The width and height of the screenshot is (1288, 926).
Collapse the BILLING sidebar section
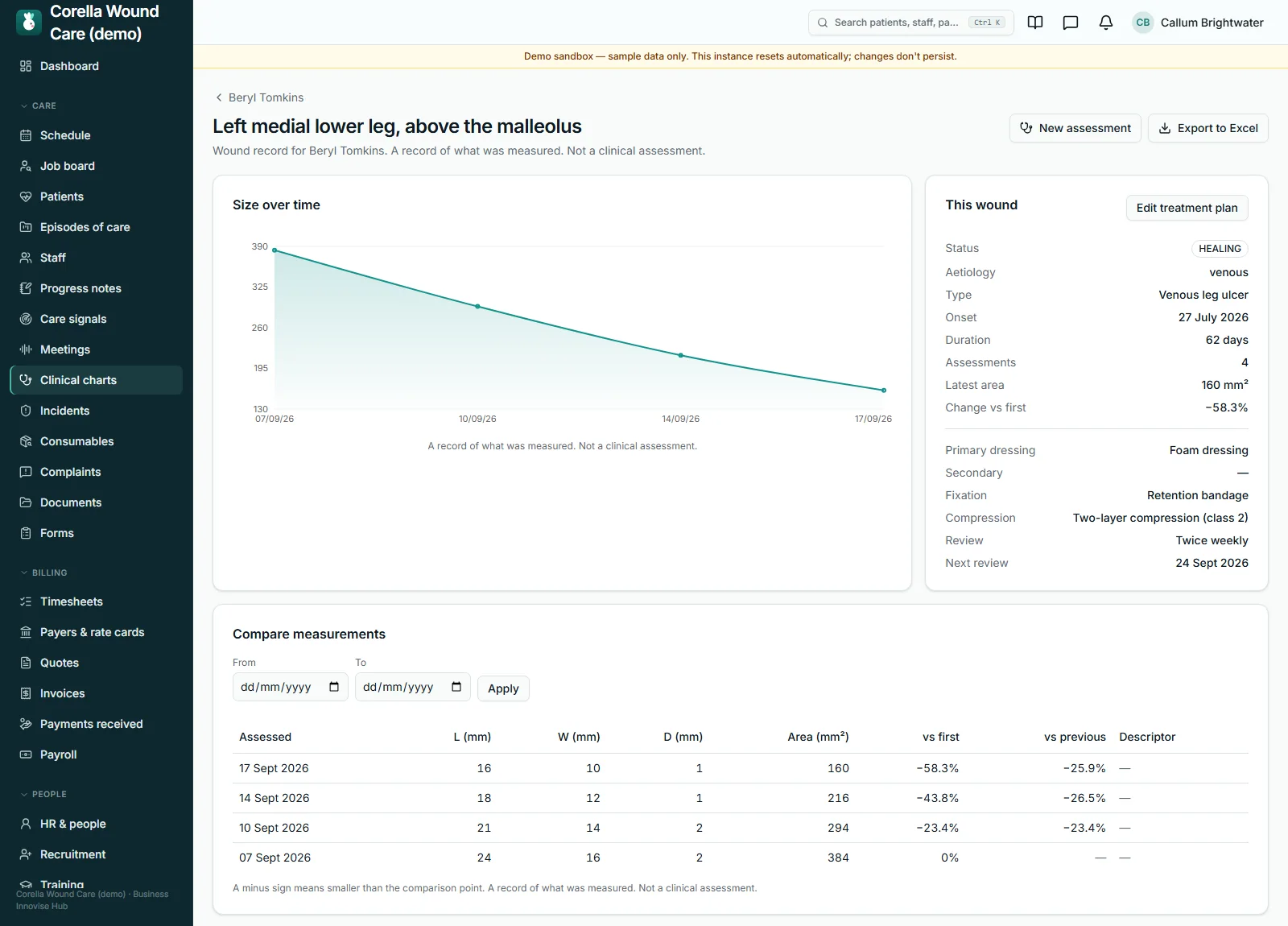43,573
